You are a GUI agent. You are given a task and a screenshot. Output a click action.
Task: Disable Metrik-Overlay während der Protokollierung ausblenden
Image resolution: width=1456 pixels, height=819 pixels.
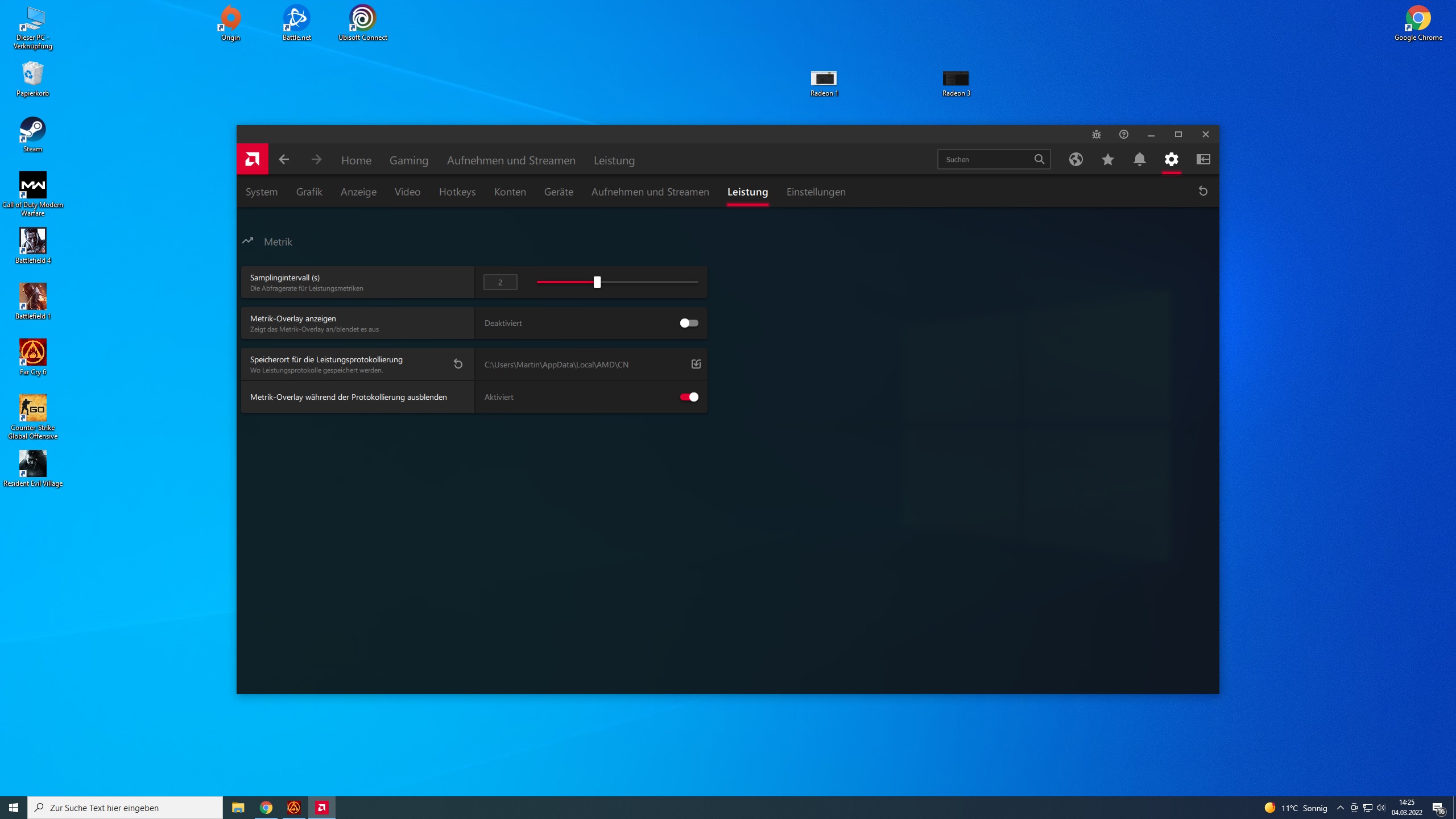689,397
